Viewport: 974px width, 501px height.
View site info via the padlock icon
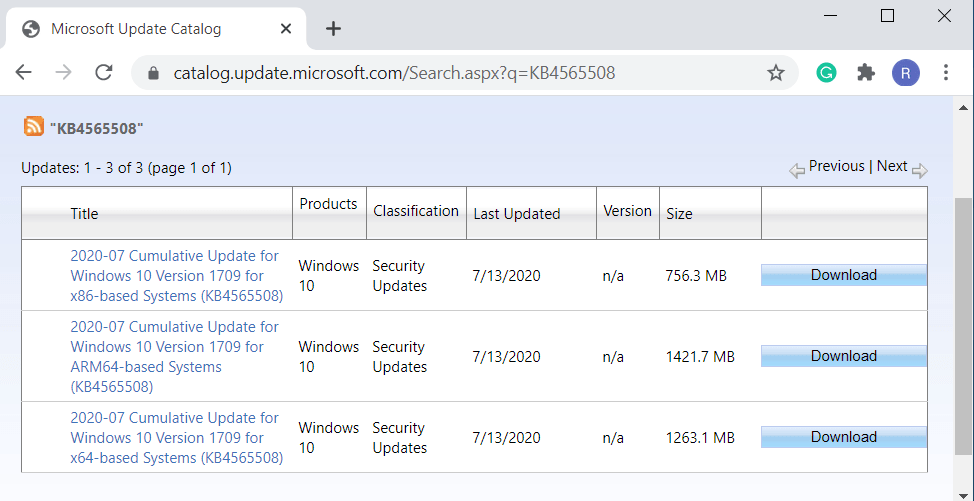coord(153,73)
